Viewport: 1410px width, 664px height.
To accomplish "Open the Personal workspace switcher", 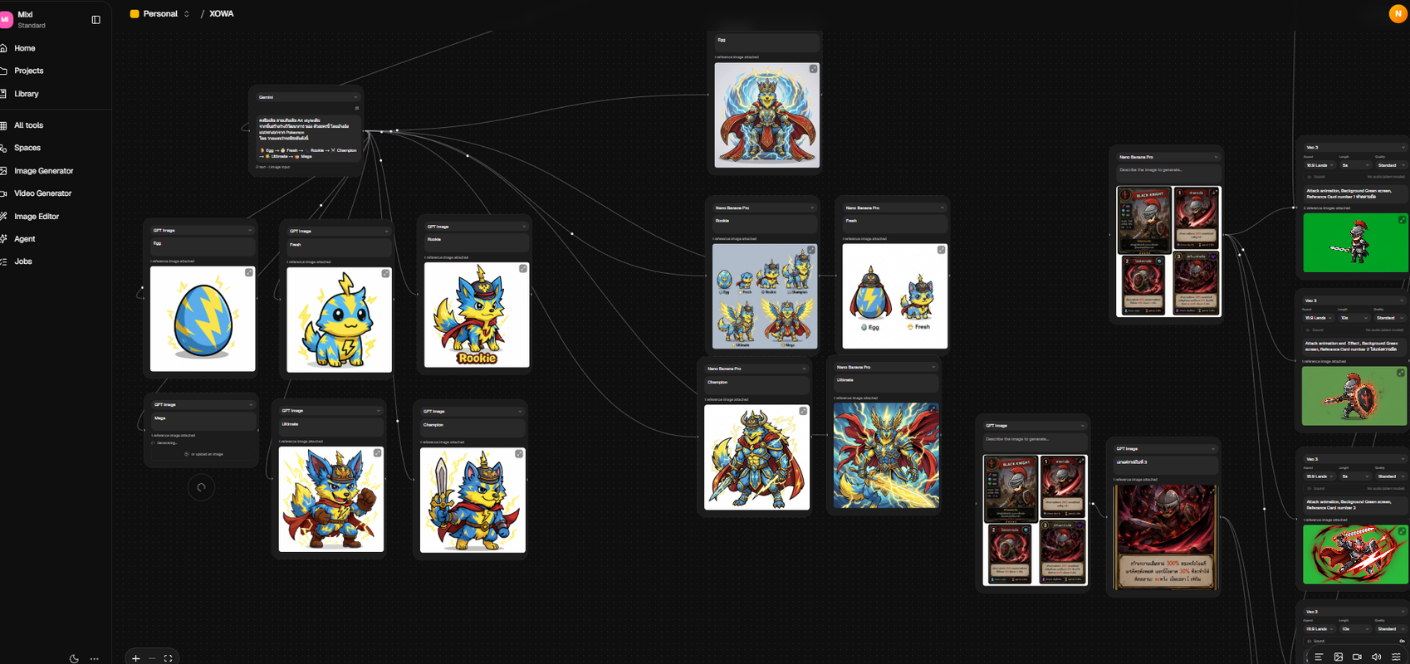I will coord(160,14).
